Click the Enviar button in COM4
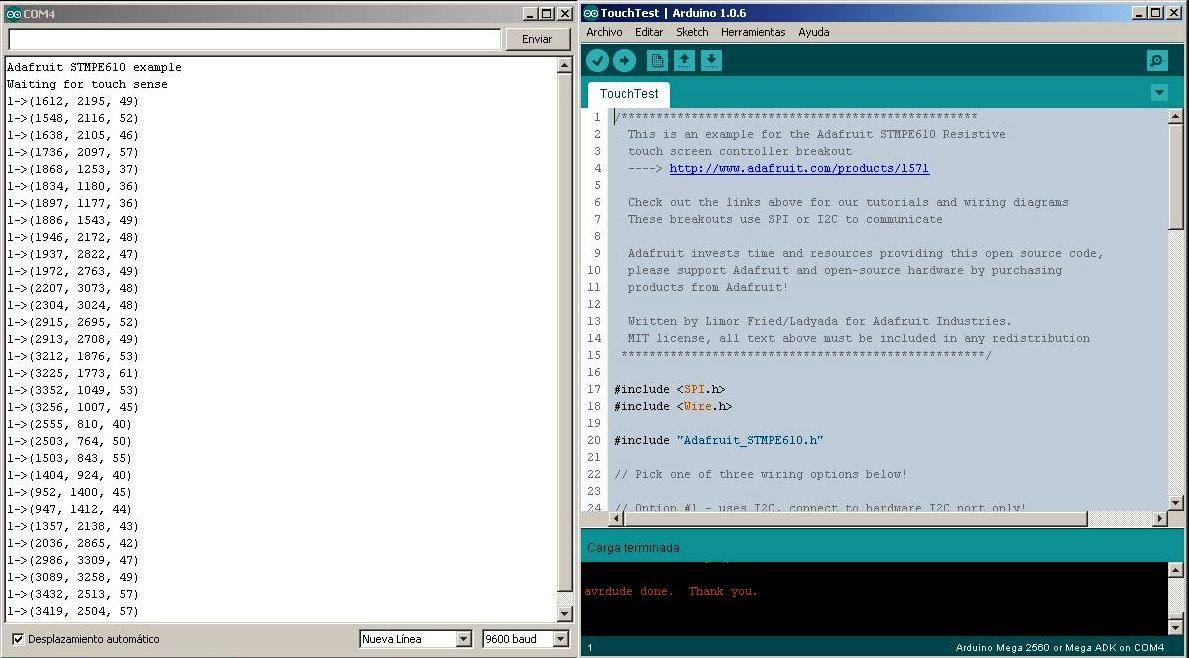Viewport: 1189px width, 658px height. pyautogui.click(x=537, y=39)
